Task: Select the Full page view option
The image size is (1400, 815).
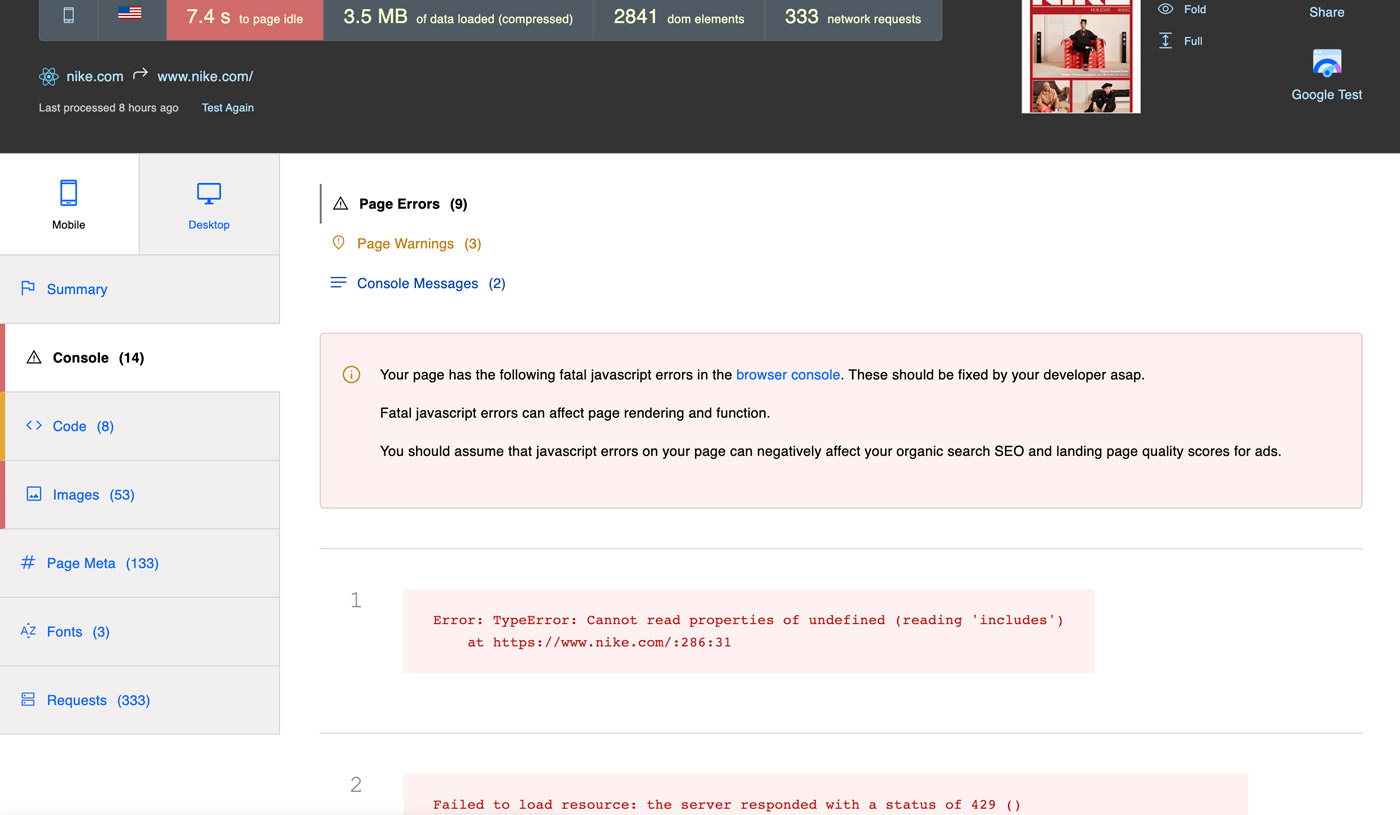Action: pyautogui.click(x=1192, y=41)
